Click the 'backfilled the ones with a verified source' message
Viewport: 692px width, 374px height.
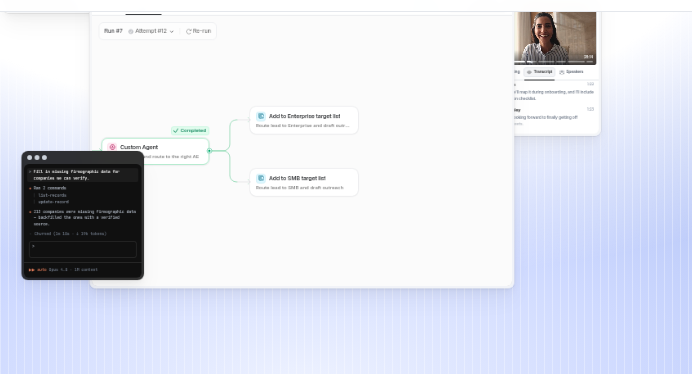(85, 218)
